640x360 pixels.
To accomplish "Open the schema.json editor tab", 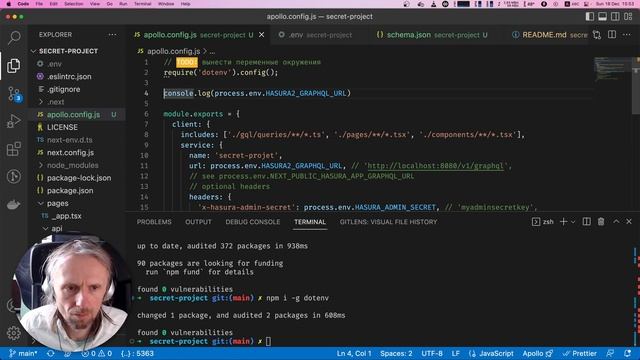I will [x=437, y=35].
